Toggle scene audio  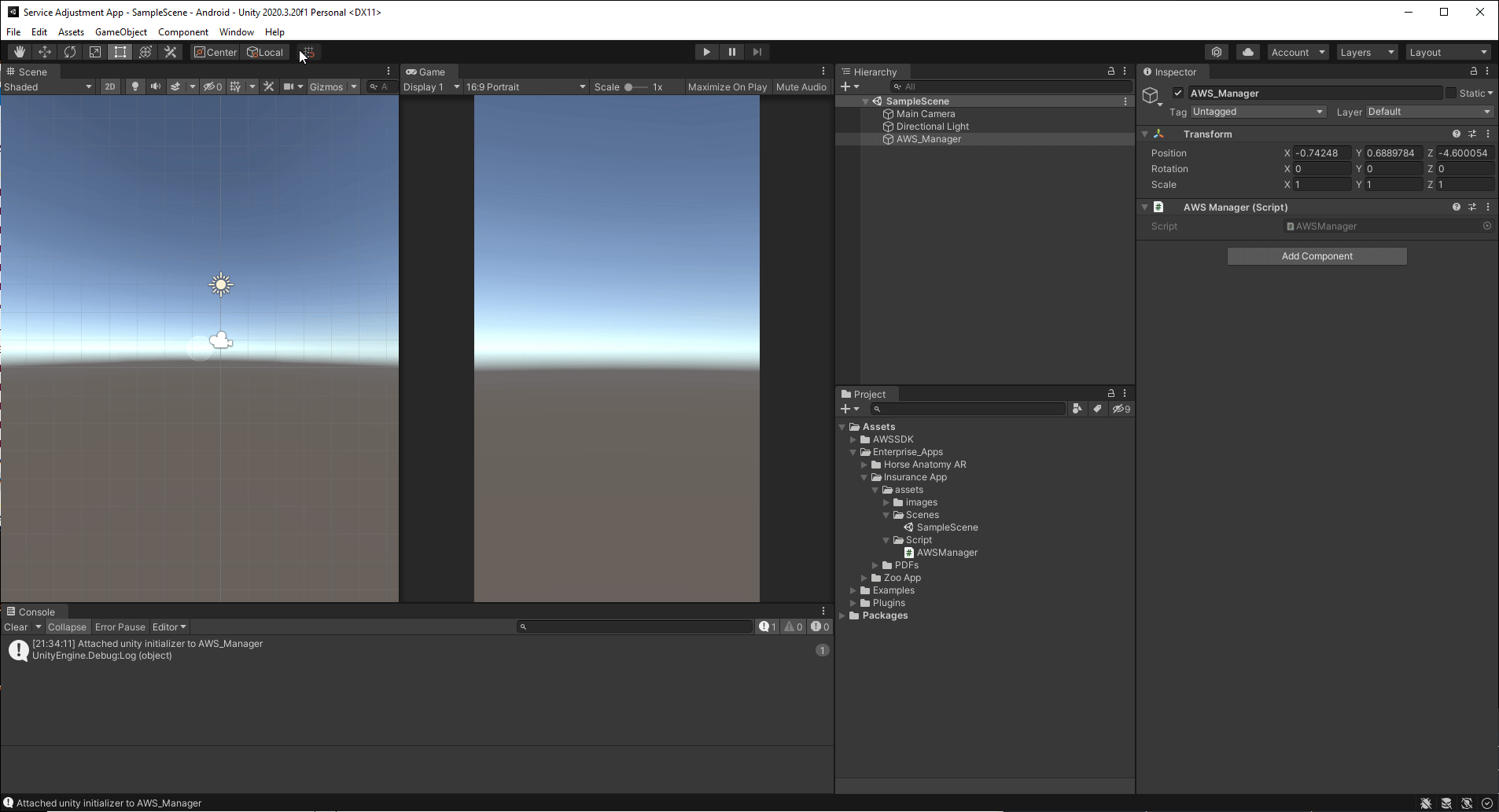tap(156, 86)
